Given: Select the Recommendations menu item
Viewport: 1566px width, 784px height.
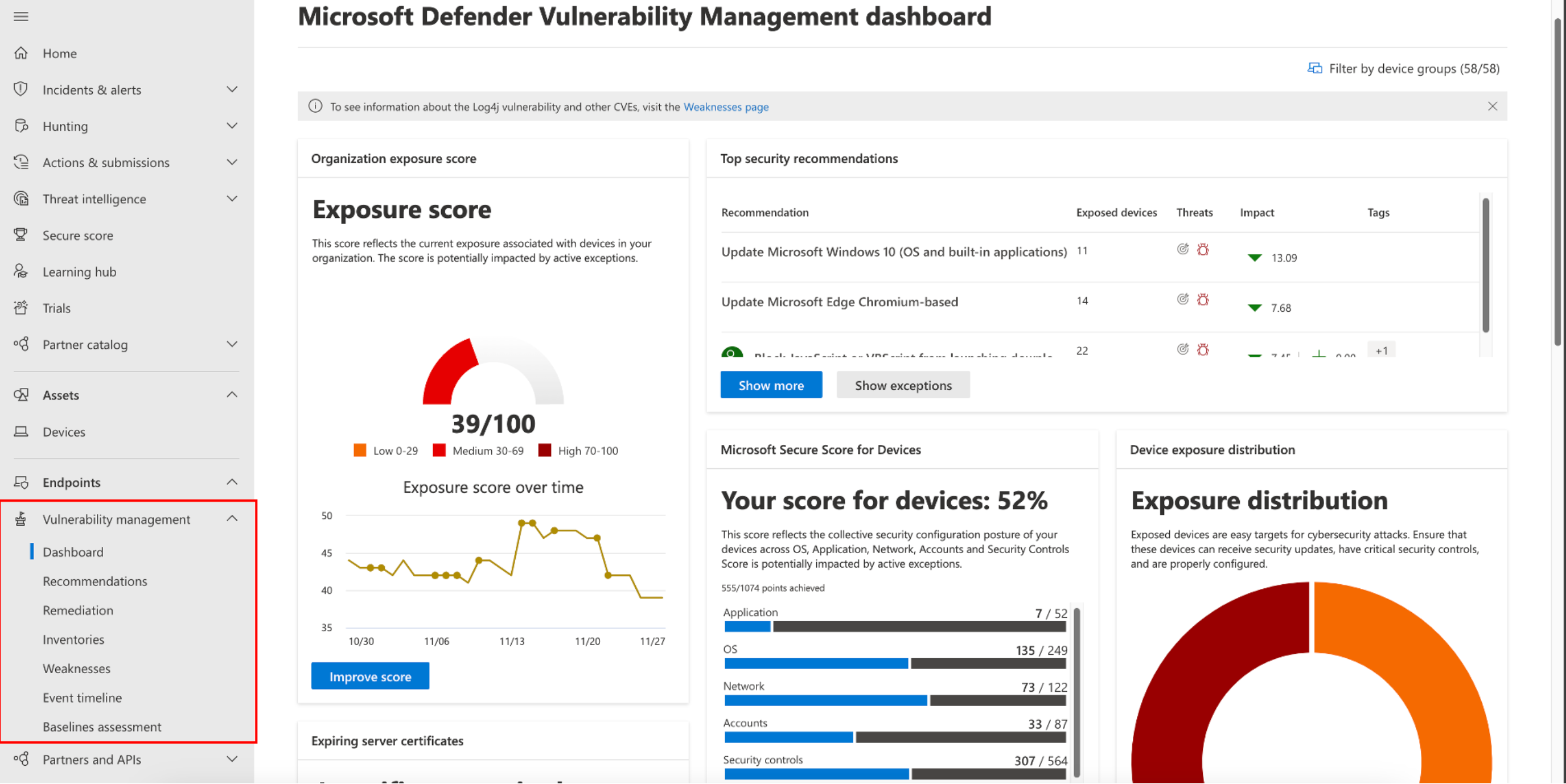Looking at the screenshot, I should point(94,580).
